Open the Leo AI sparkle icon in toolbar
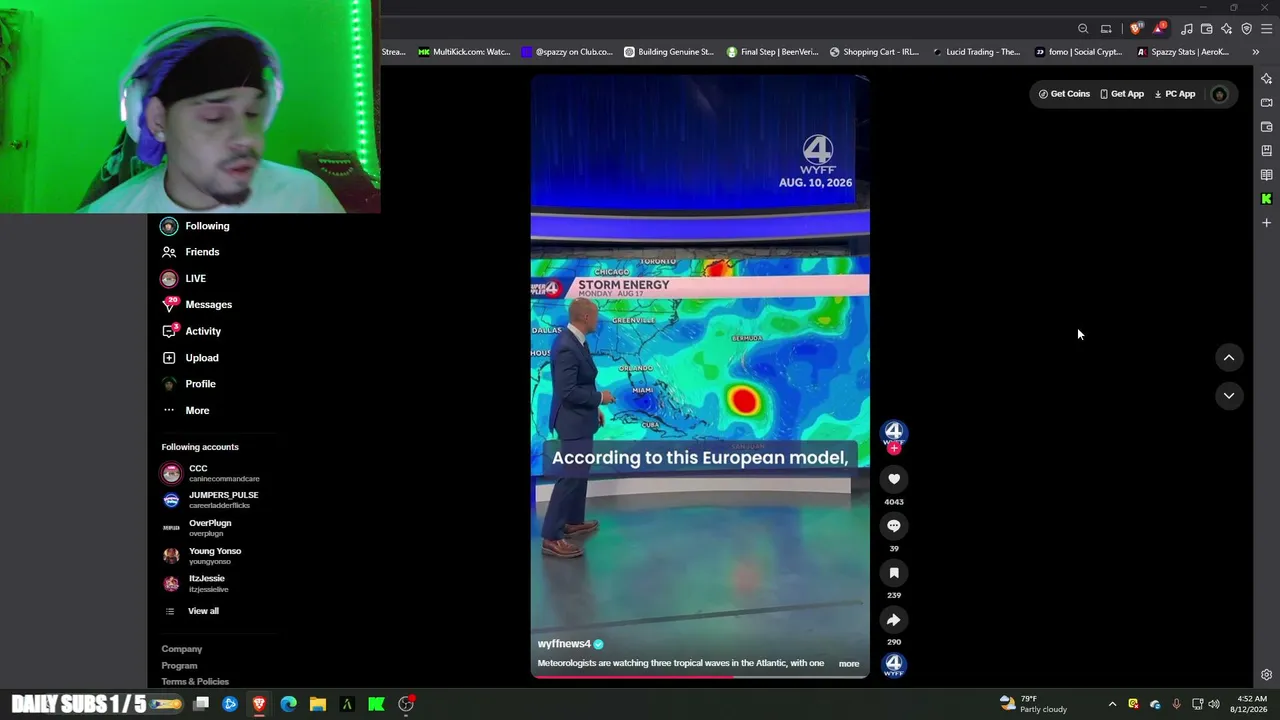This screenshot has width=1280, height=720. (1227, 29)
